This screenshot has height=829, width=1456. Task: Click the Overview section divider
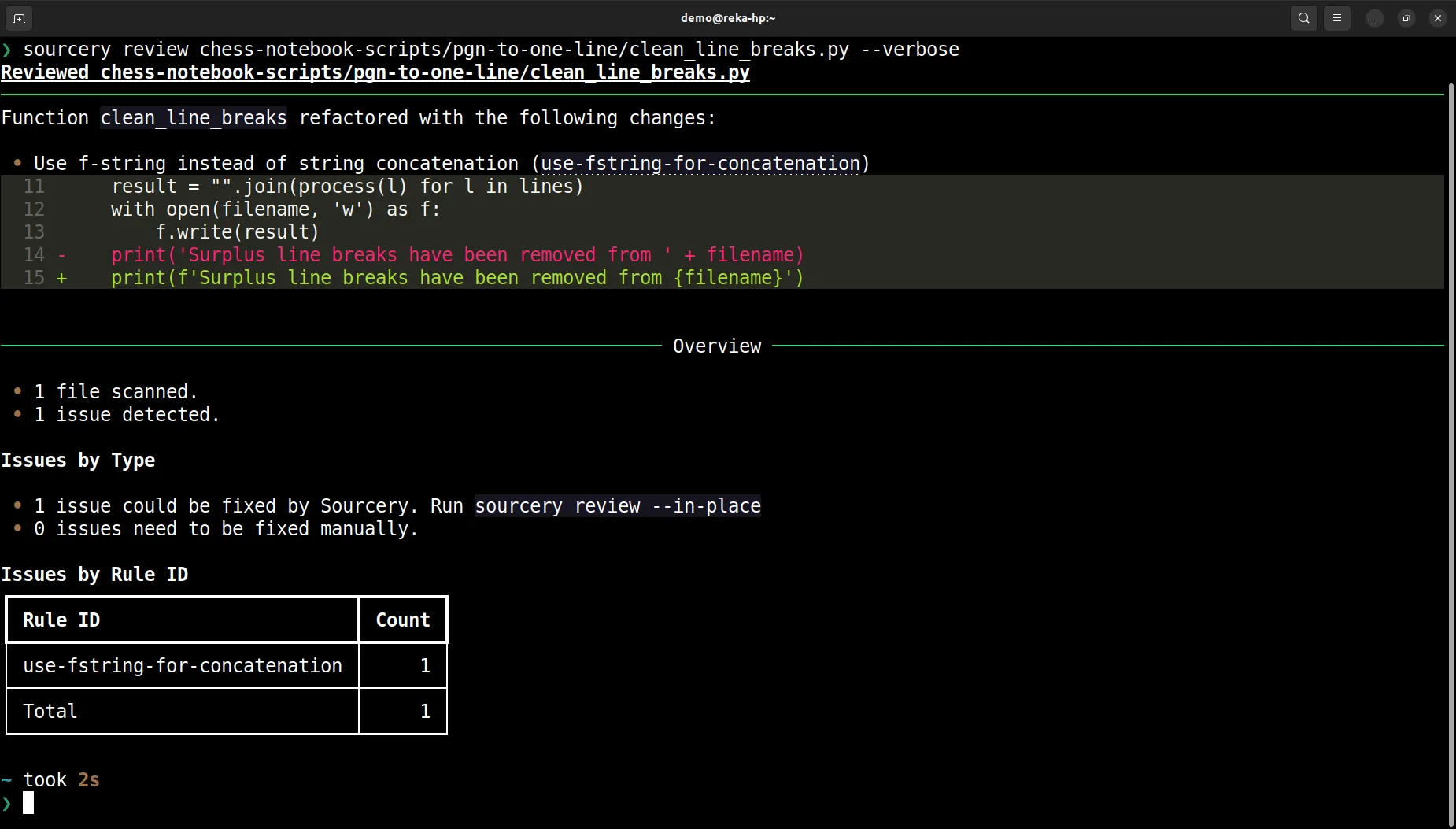(717, 346)
